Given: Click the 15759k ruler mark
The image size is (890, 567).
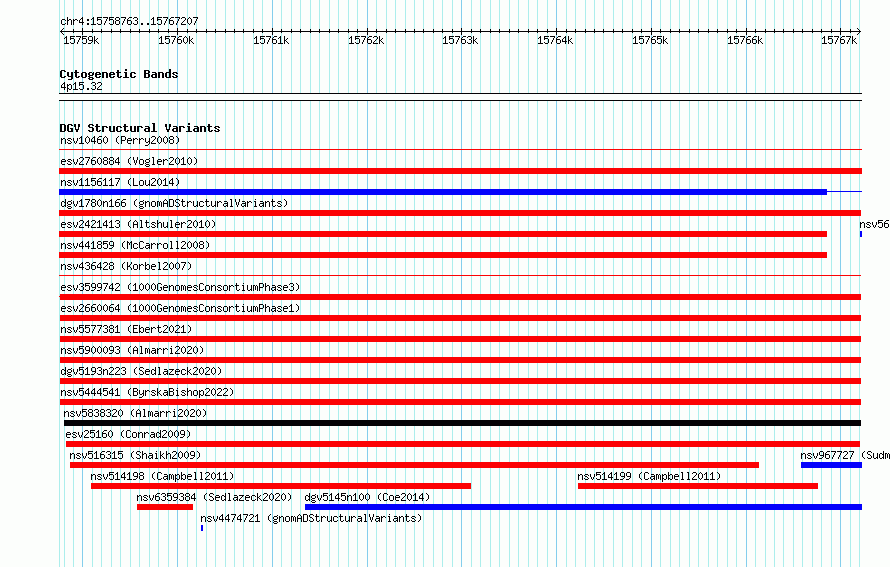Looking at the screenshot, I should pyautogui.click(x=81, y=40).
